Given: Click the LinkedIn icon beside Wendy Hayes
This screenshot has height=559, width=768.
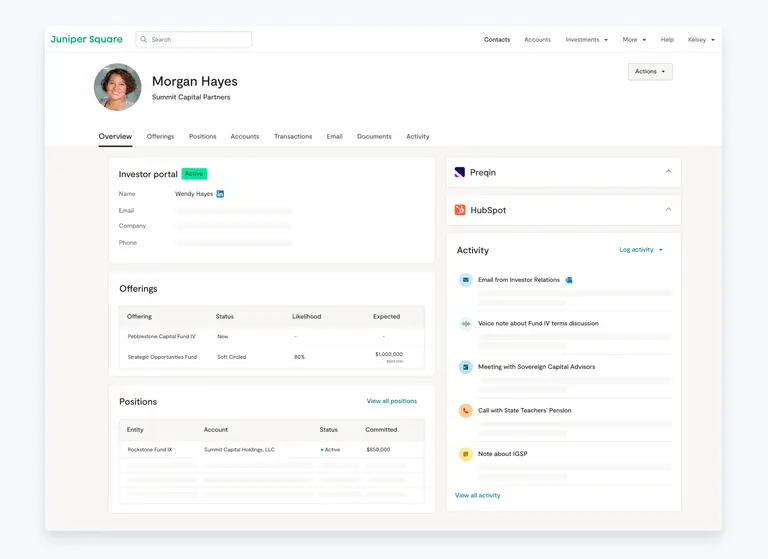Looking at the screenshot, I should pyautogui.click(x=220, y=194).
